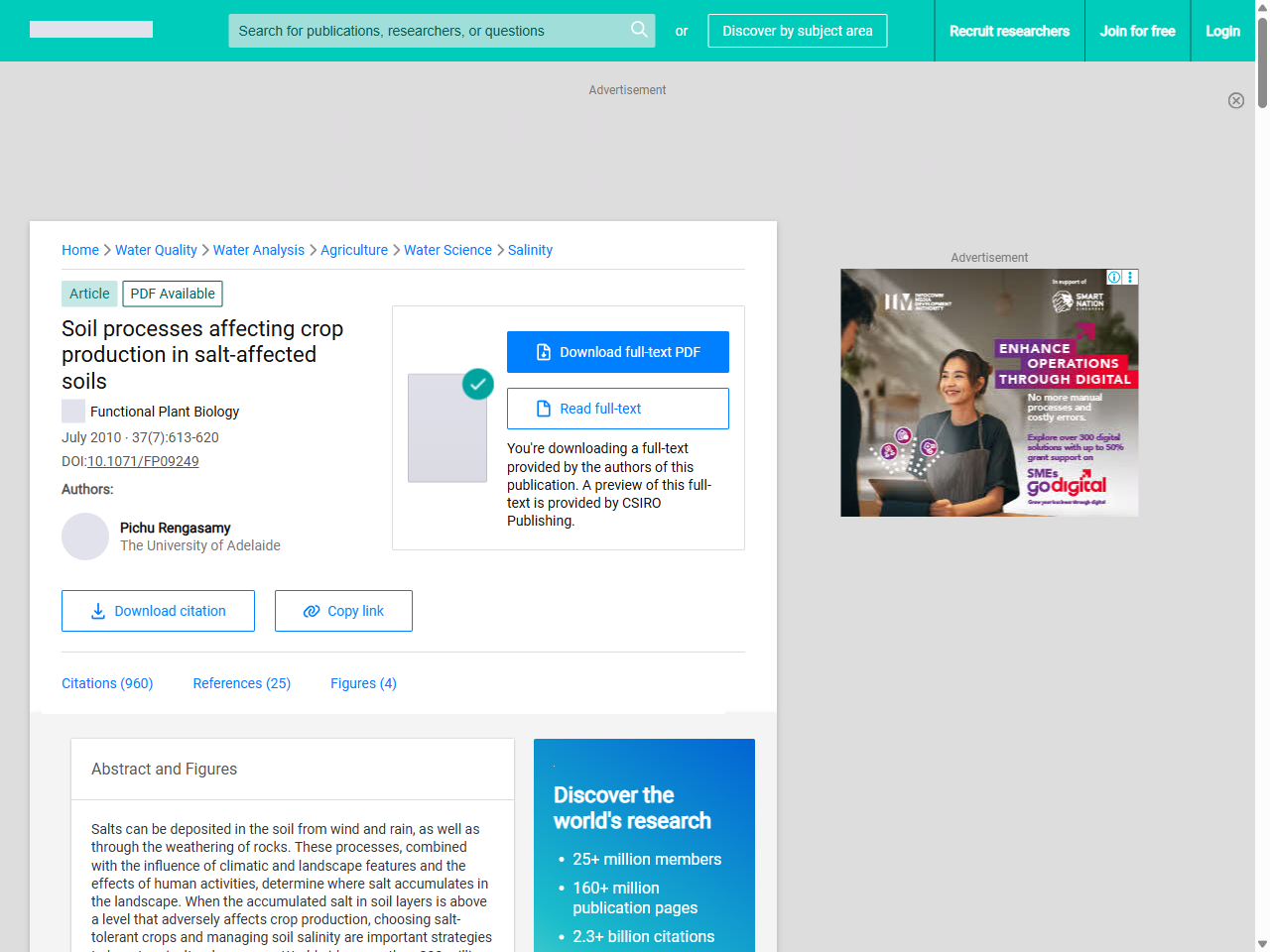Click the full-text document preview thumbnail
1270x952 pixels.
point(447,427)
